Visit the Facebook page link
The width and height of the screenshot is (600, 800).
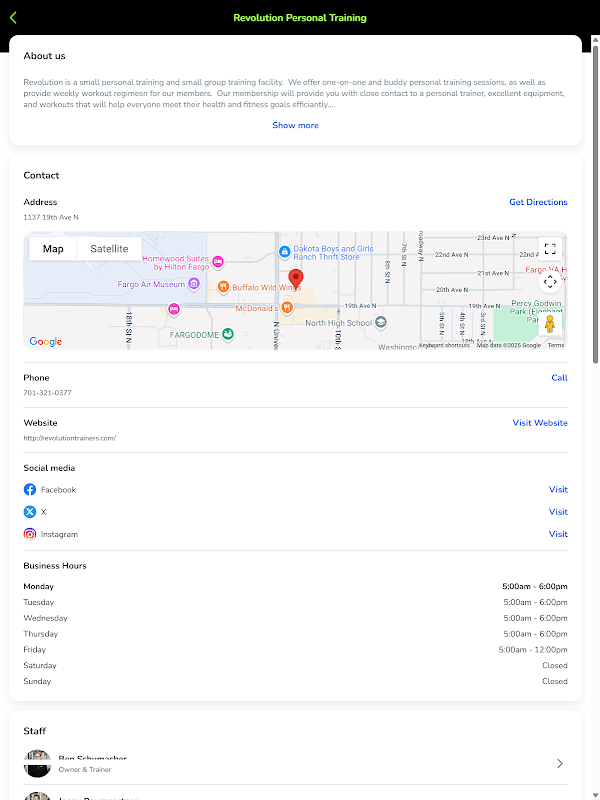pos(558,490)
